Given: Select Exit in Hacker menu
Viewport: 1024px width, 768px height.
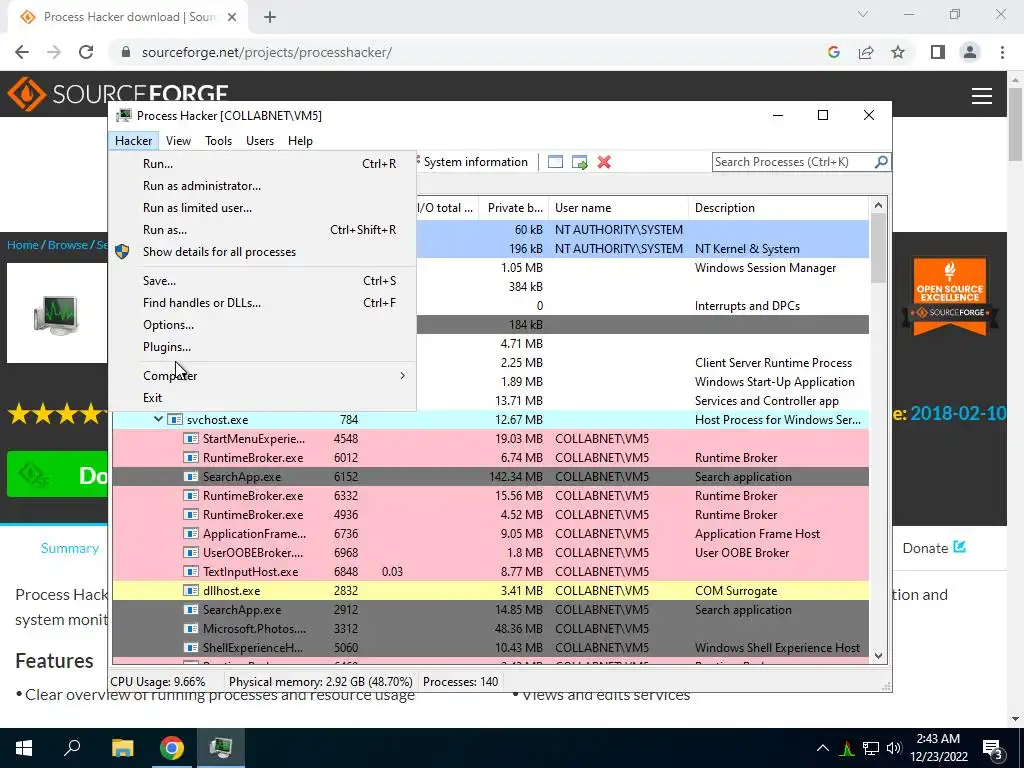Looking at the screenshot, I should click(x=263, y=398).
